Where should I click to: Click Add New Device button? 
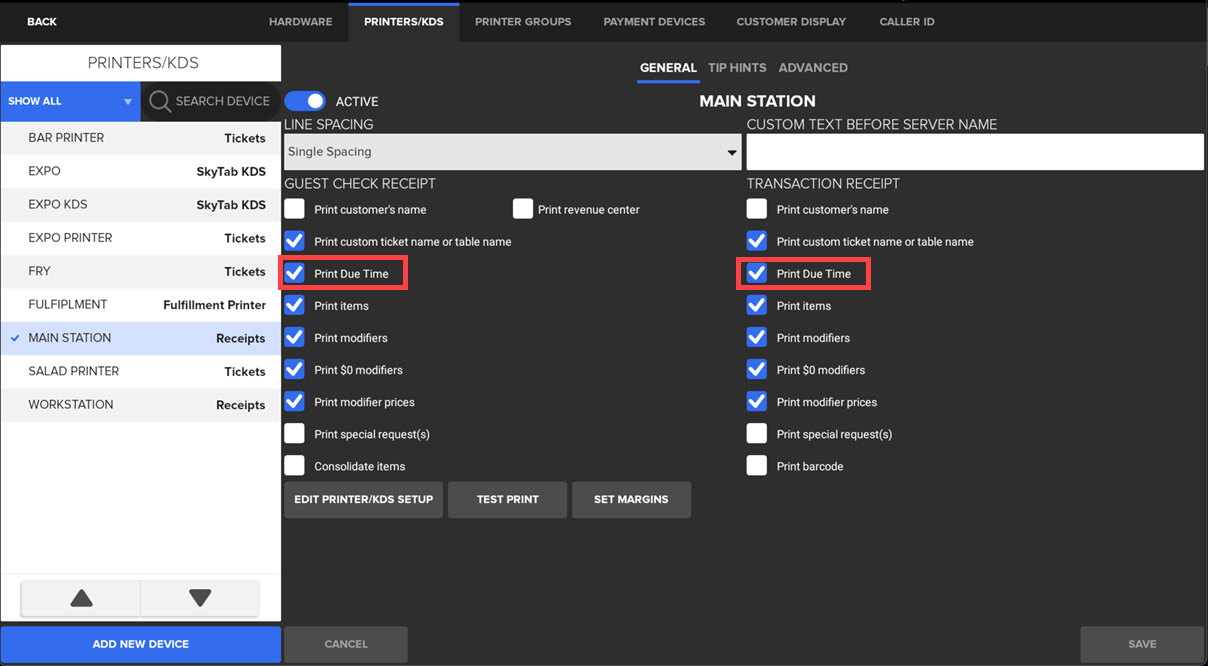coord(140,644)
